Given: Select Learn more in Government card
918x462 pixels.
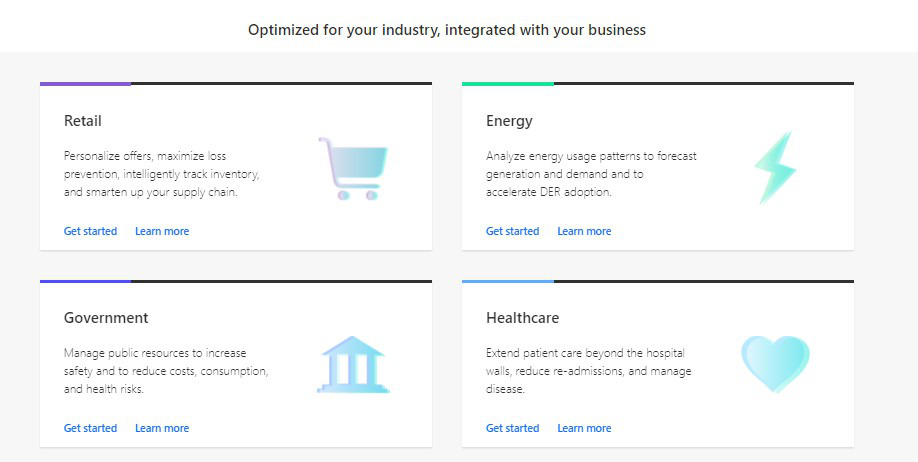Looking at the screenshot, I should point(162,428).
